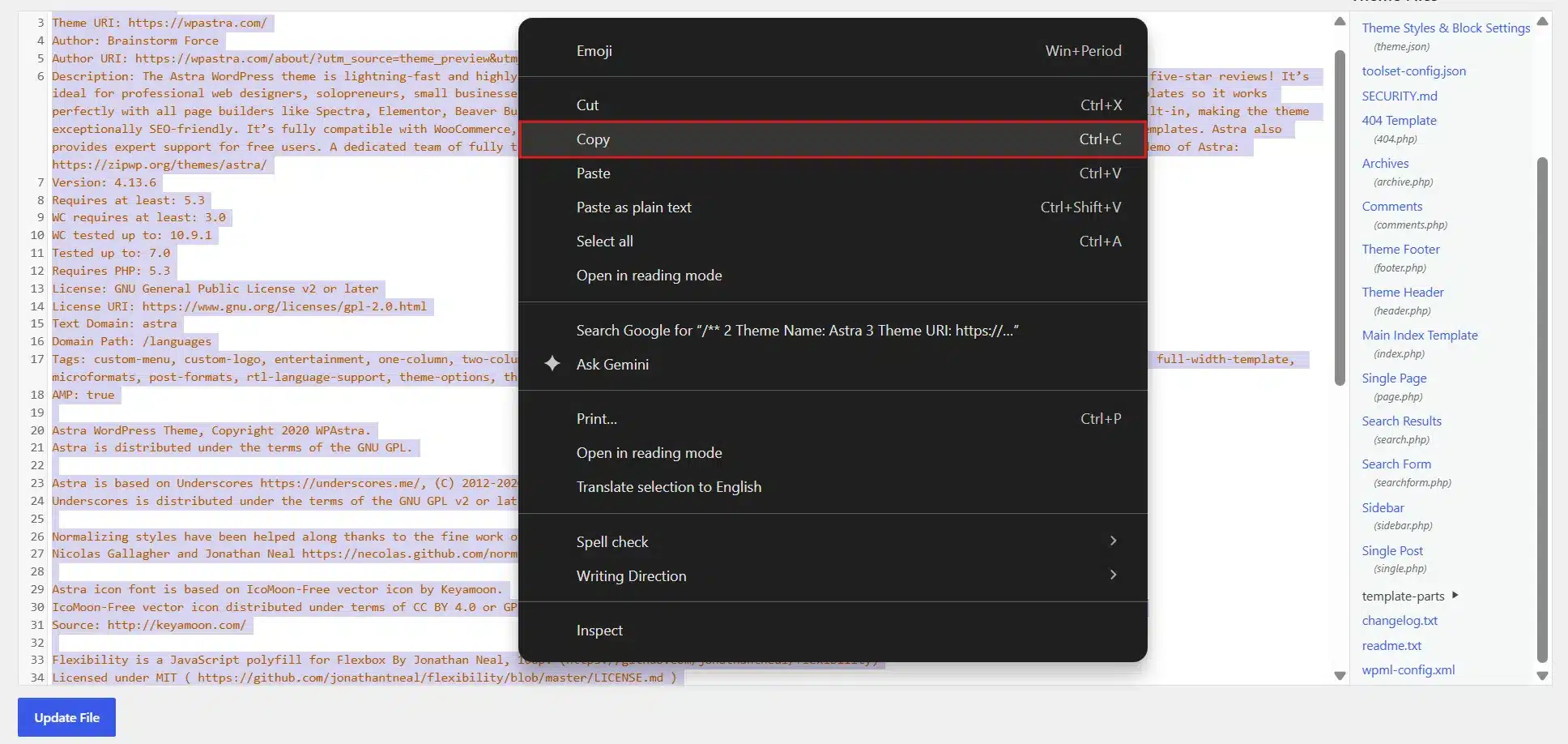
Task: Open the Sidebar template file
Action: 1383,507
